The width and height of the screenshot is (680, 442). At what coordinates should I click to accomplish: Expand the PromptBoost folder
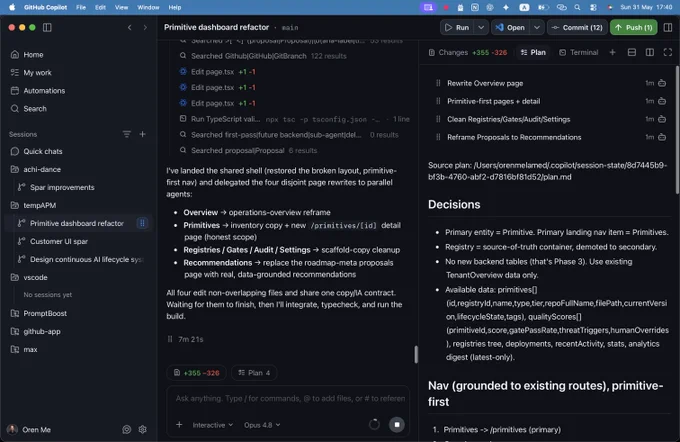pos(45,313)
